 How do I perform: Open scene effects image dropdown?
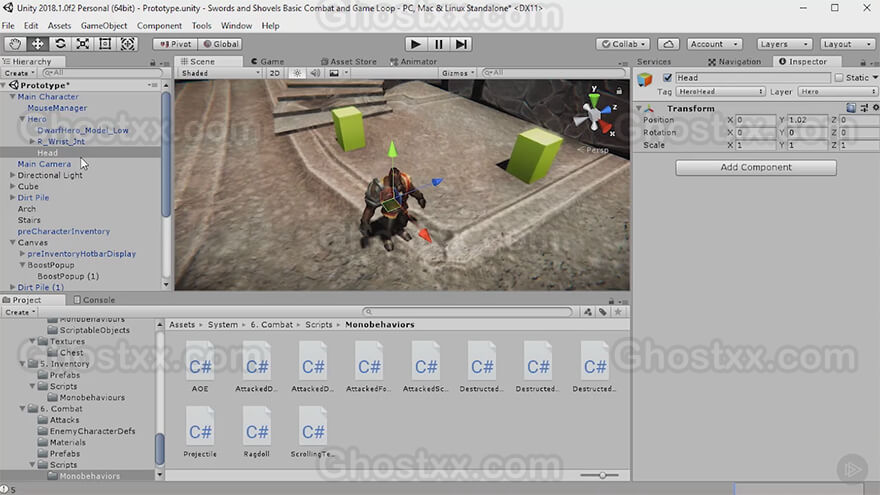[338, 73]
